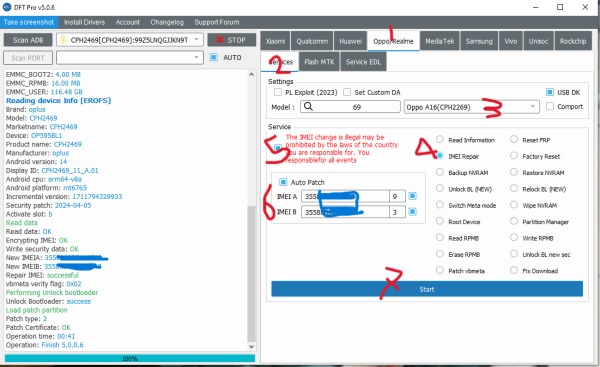The height and width of the screenshot is (367, 600).
Task: Open the Account menu
Action: coord(127,22)
